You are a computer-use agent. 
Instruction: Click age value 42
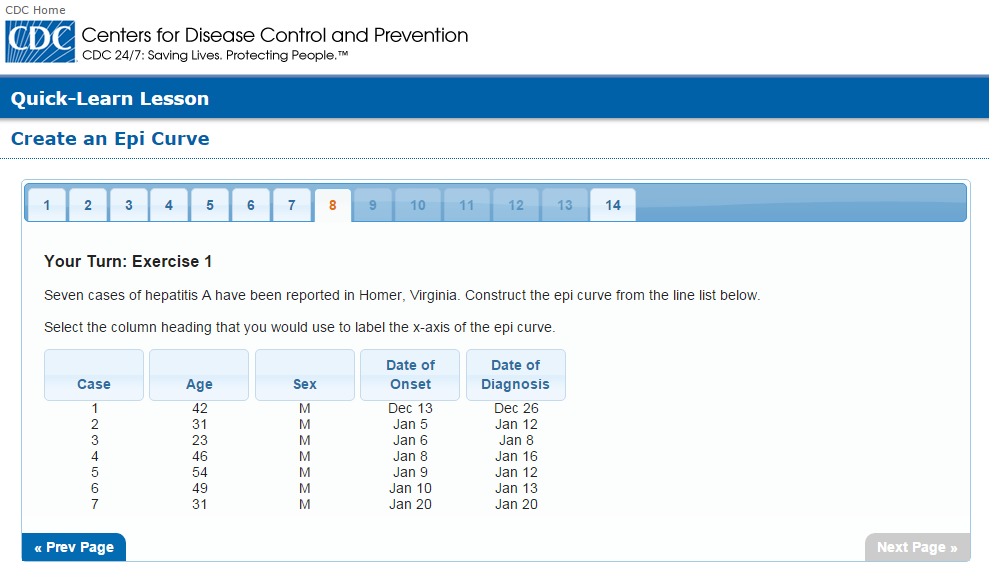199,408
